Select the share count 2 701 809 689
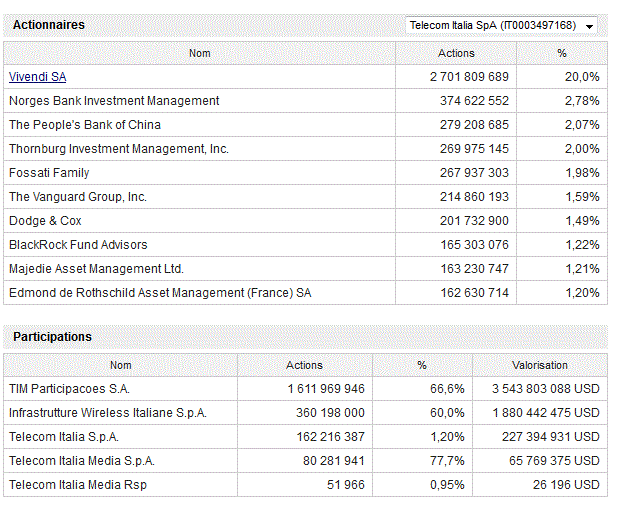Viewport: 617px width, 511px height. tap(469, 77)
